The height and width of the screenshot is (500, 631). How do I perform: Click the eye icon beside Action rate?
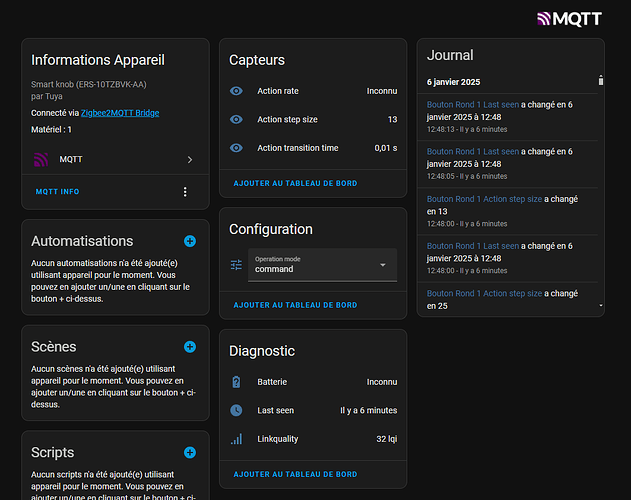(x=236, y=91)
